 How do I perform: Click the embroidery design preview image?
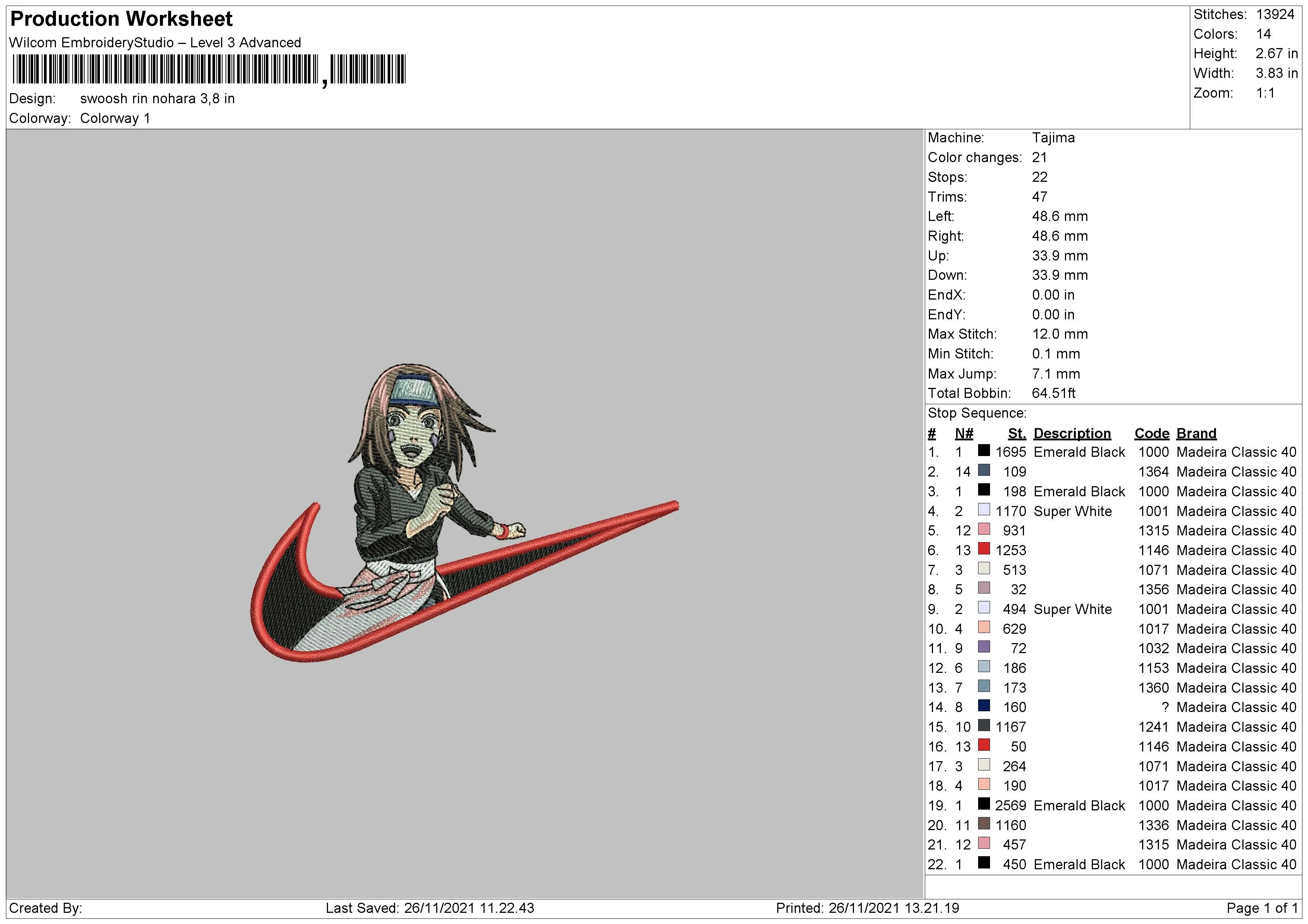tap(464, 512)
